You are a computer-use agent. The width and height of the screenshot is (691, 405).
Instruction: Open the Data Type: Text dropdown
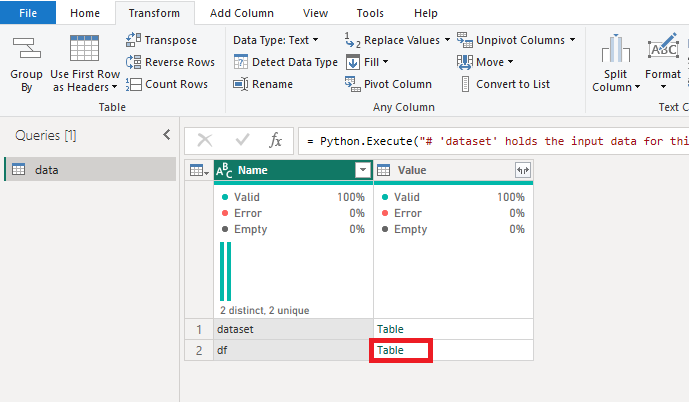coord(275,40)
